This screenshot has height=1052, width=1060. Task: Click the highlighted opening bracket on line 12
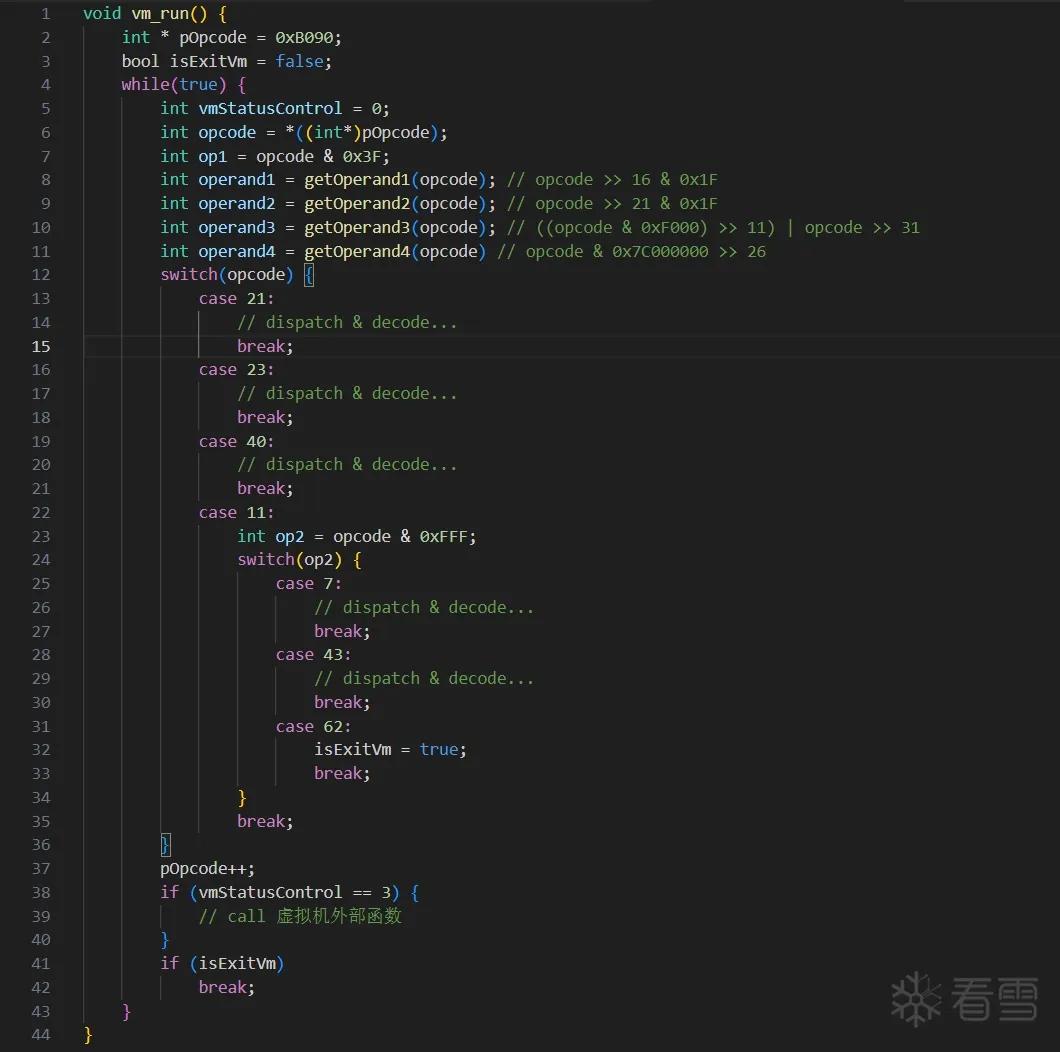[x=309, y=275]
